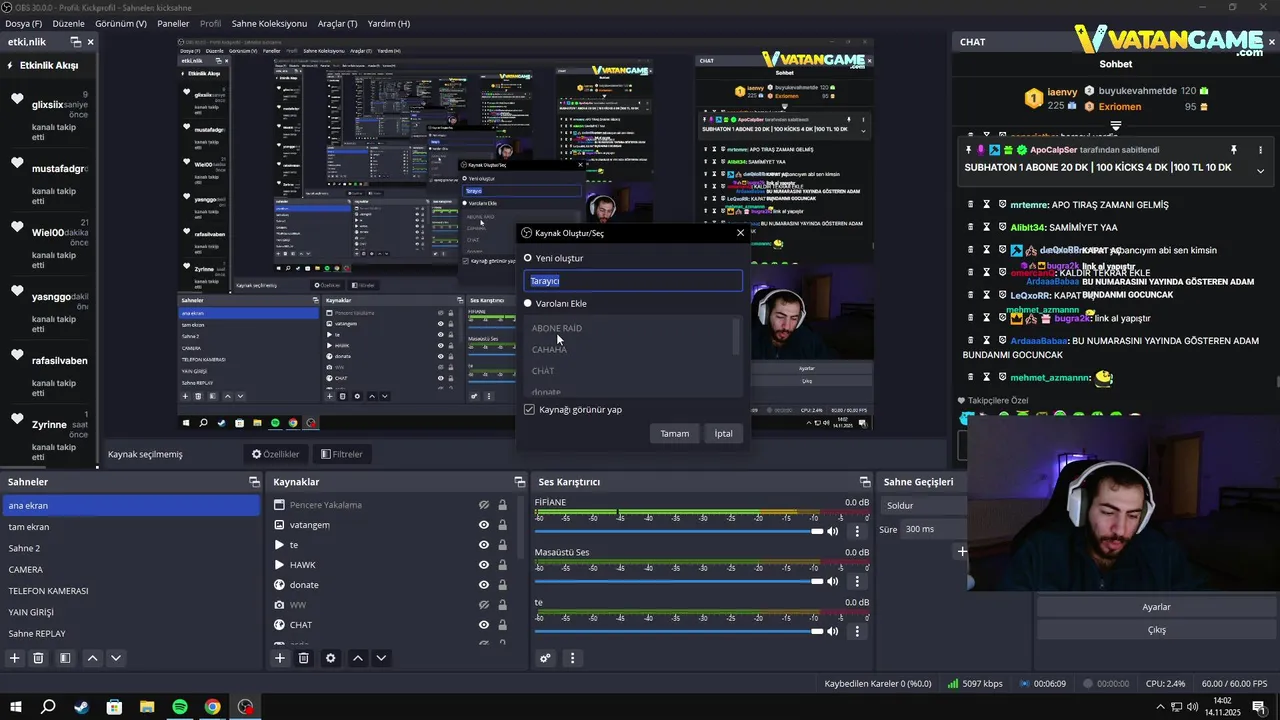Open Spotify from the taskbar
This screenshot has height=720, width=1280.
(x=180, y=707)
